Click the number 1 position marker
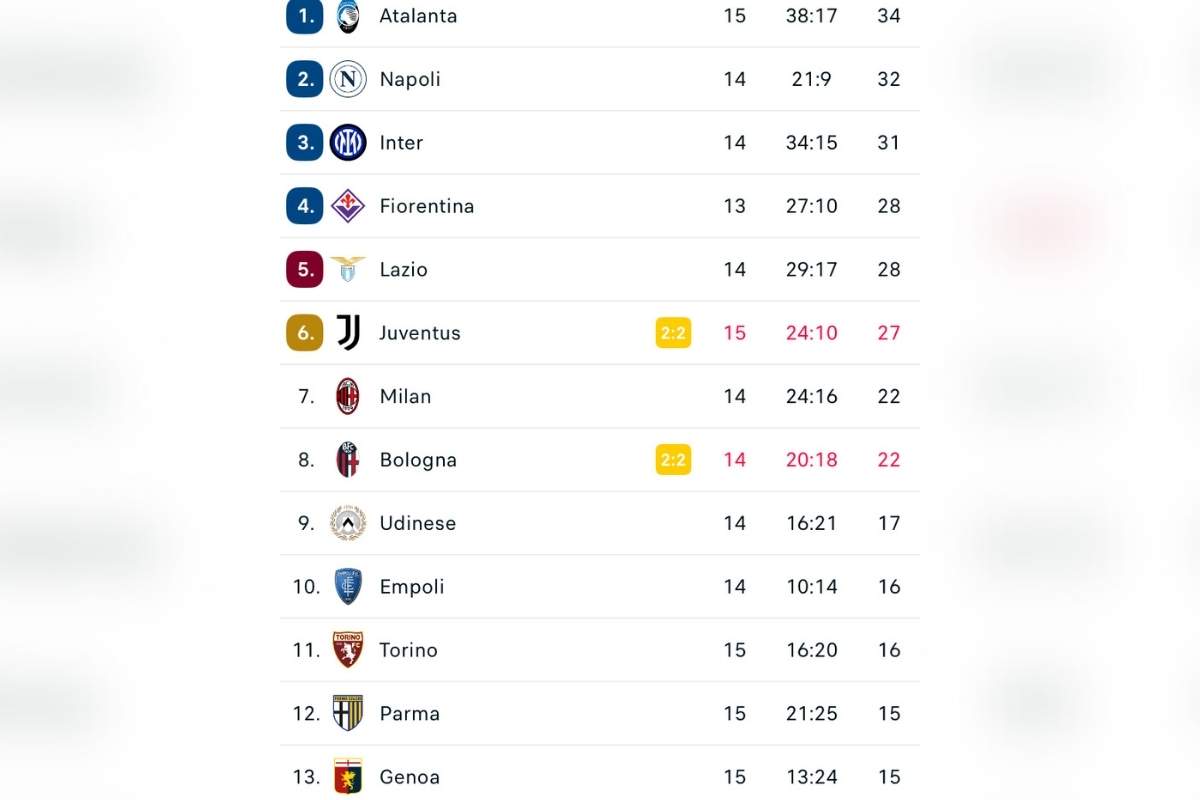Viewport: 1200px width, 800px height. 303,16
